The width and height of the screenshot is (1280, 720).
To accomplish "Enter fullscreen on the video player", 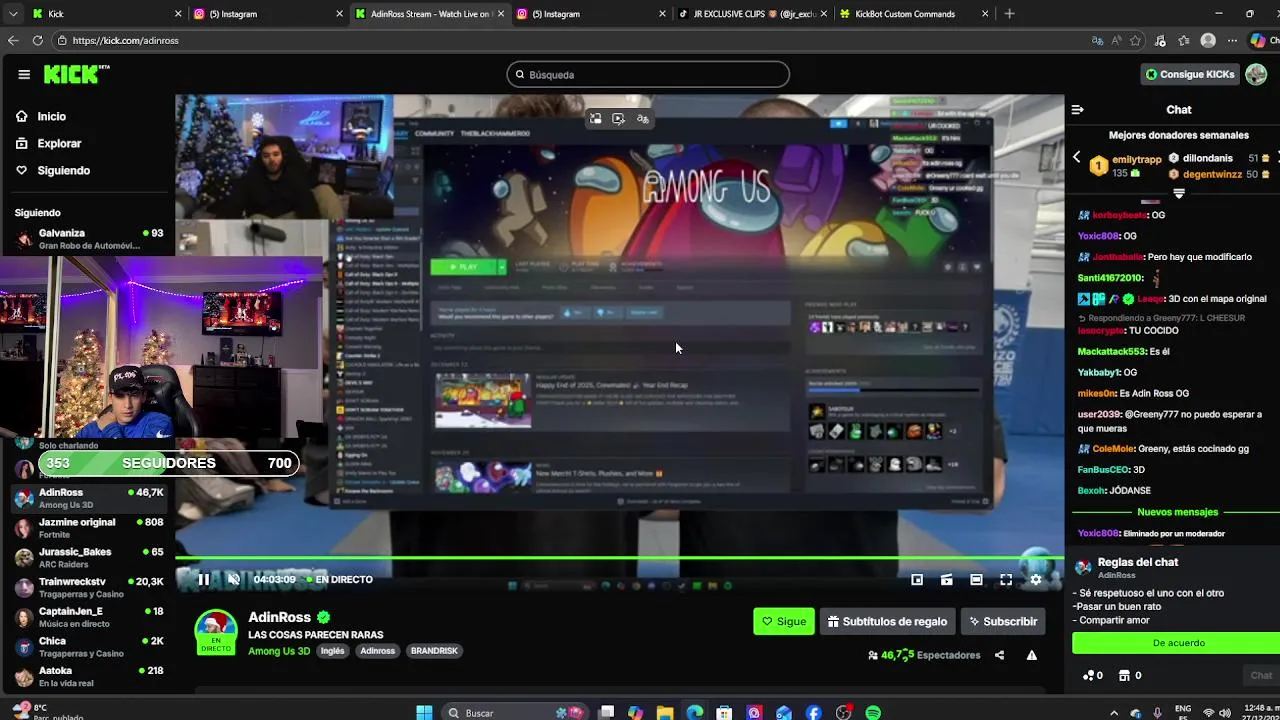I will coord(1006,579).
